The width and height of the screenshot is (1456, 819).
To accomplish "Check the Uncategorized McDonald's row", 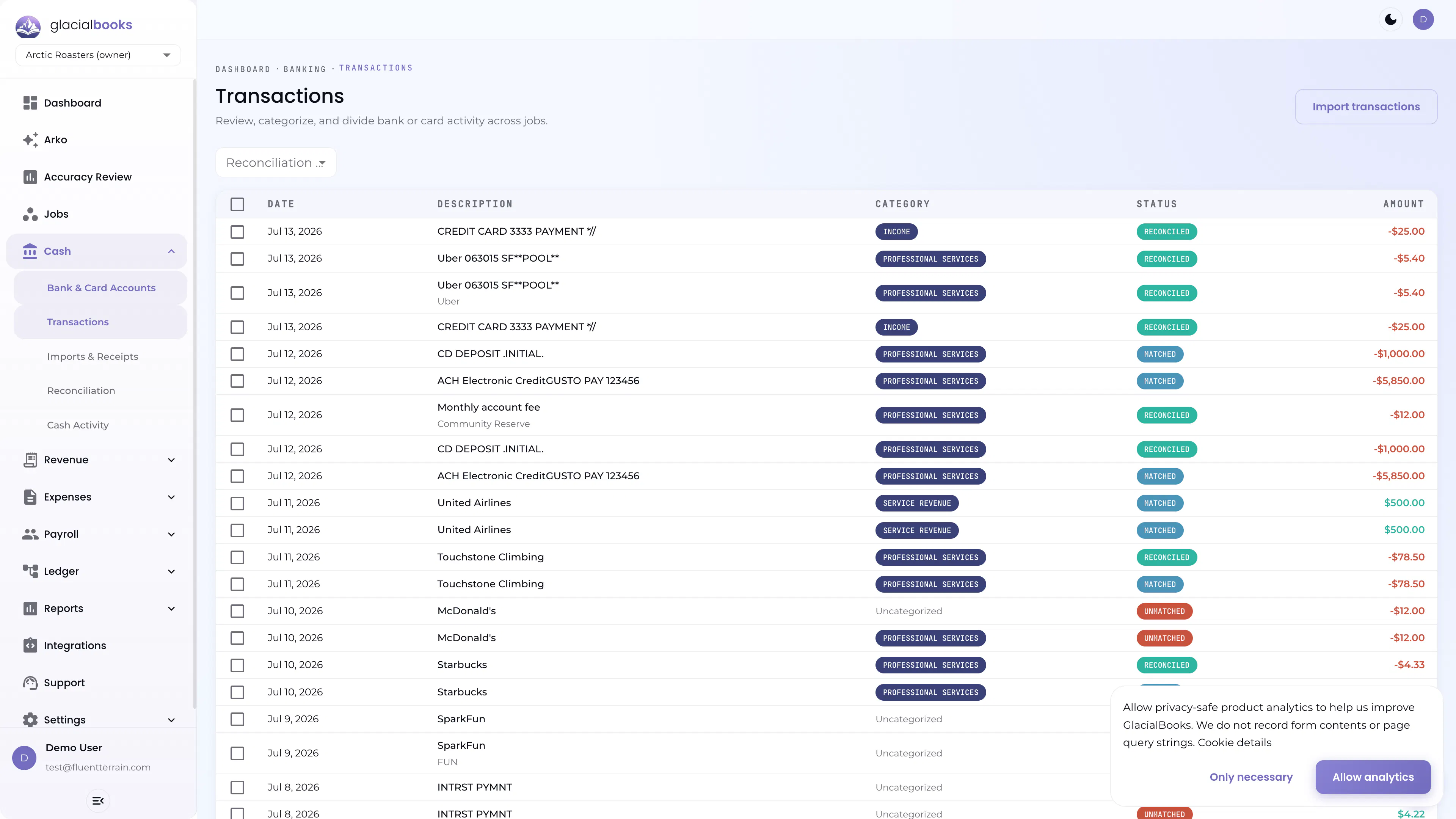I will pos(237,611).
